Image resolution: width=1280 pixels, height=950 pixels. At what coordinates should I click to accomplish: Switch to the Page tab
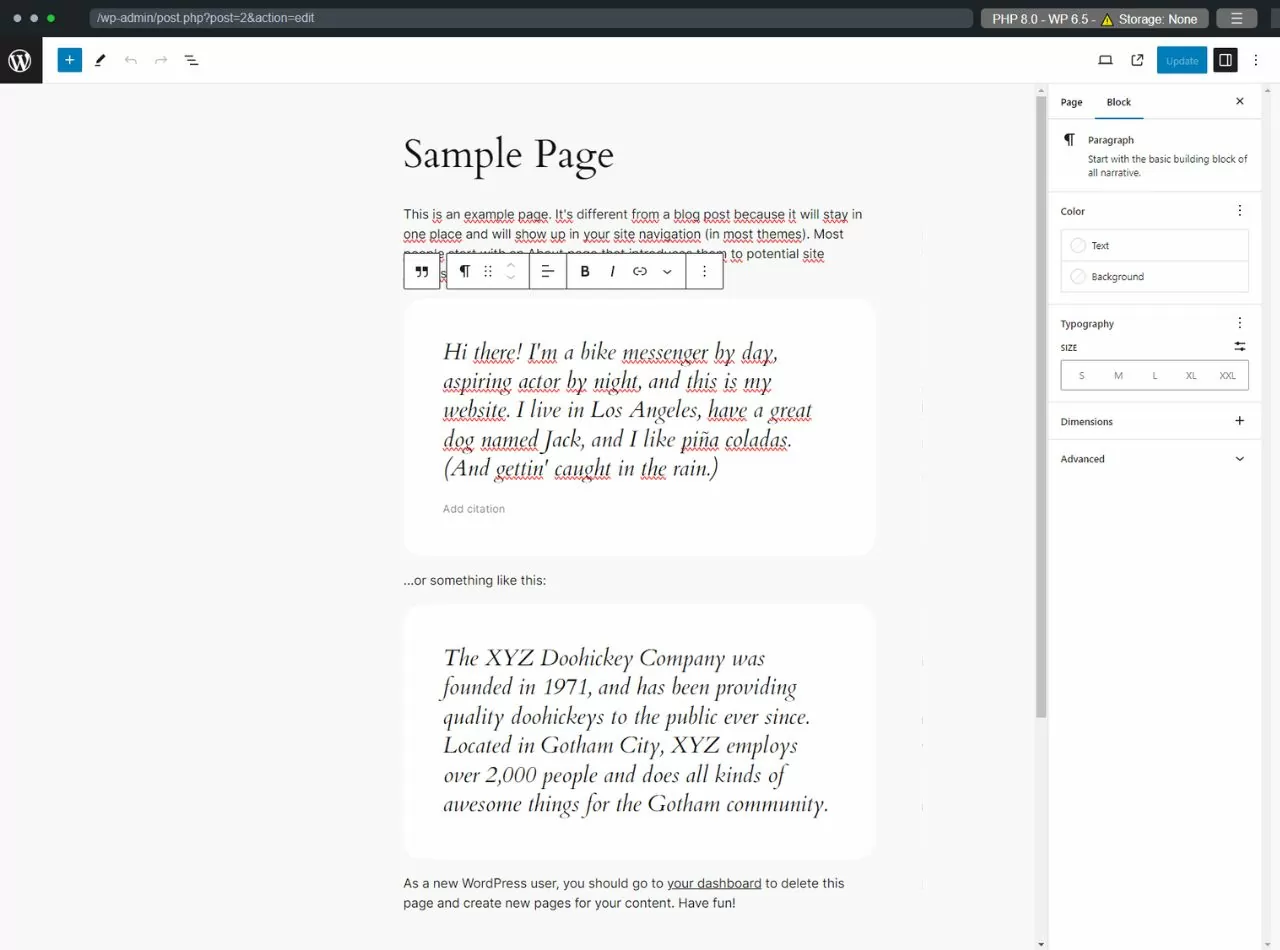[1071, 102]
